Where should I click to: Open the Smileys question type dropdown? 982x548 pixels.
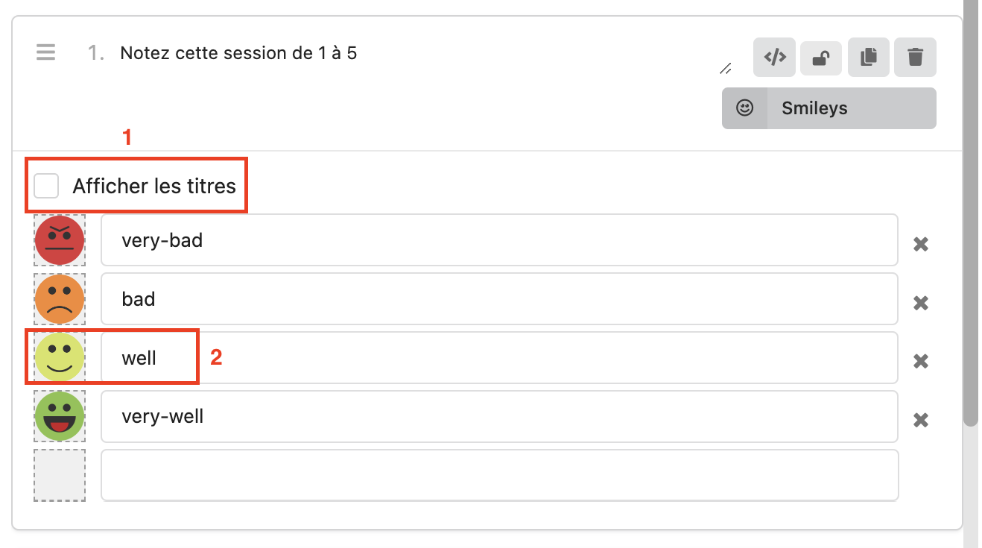[x=829, y=108]
